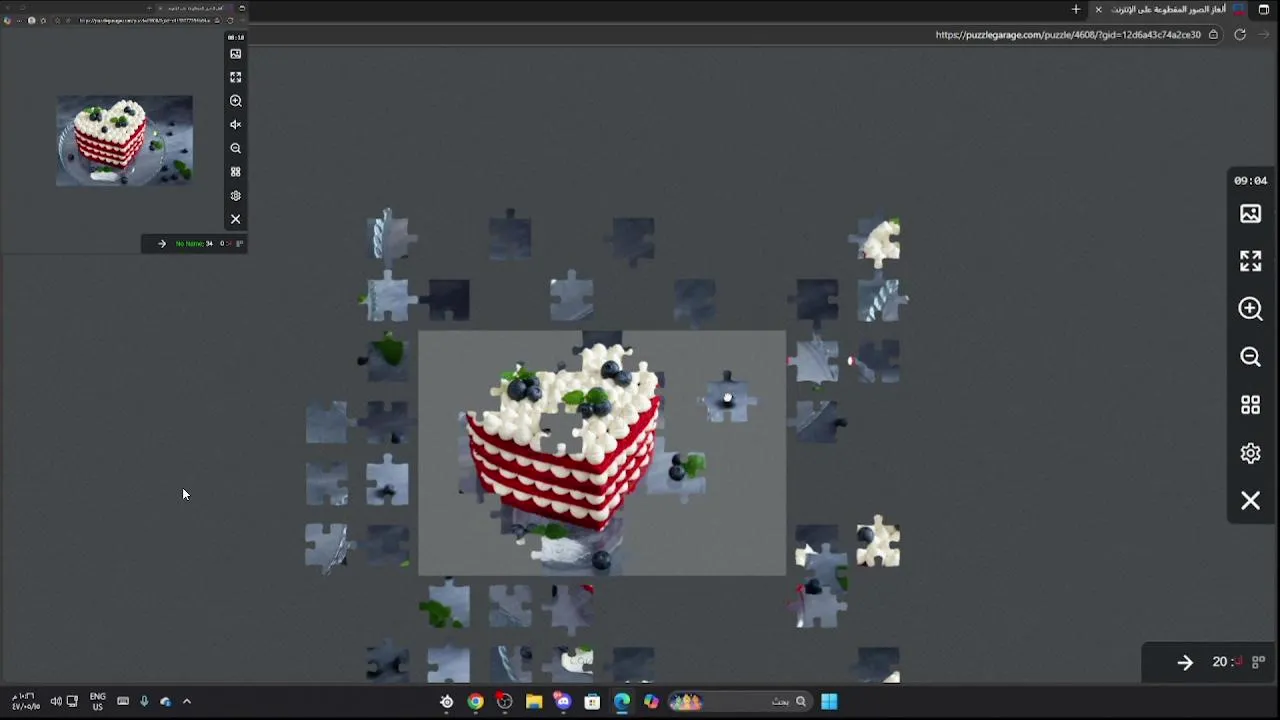Zoom out using the right toolbar magnifier minus
Viewport: 1280px width, 720px height.
pyautogui.click(x=1250, y=357)
